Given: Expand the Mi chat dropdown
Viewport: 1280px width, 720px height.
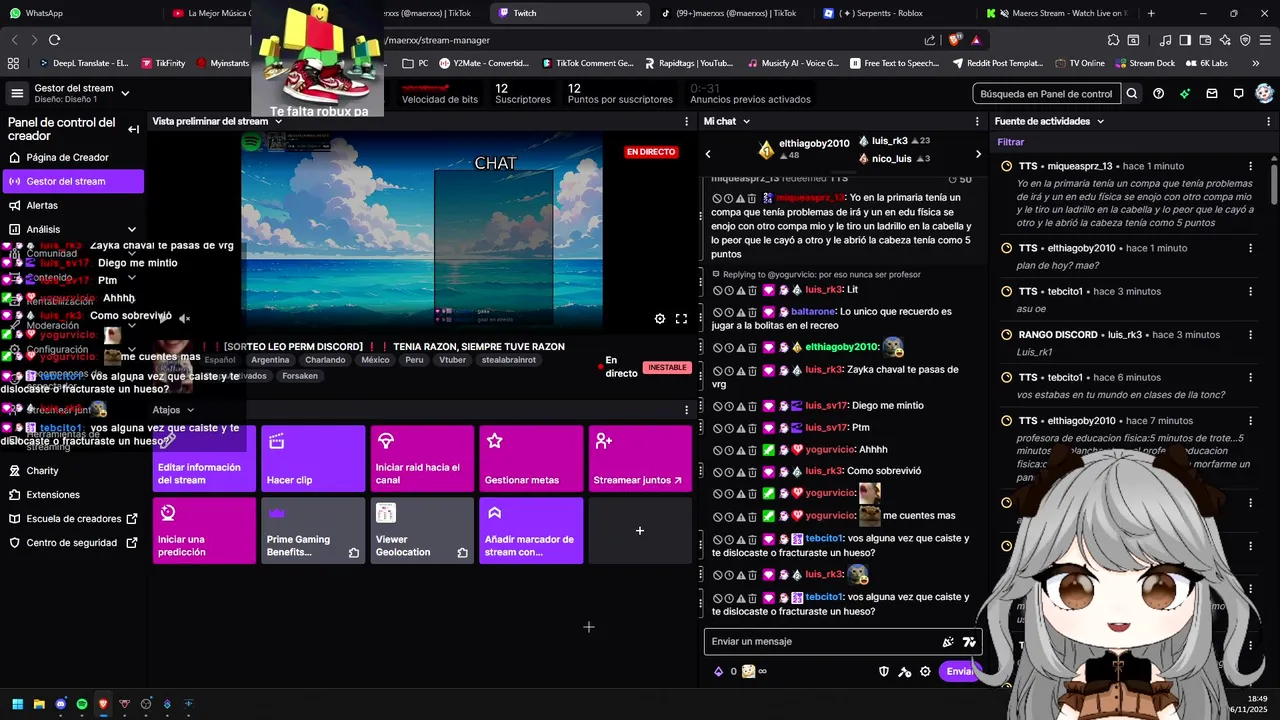Looking at the screenshot, I should (x=745, y=121).
